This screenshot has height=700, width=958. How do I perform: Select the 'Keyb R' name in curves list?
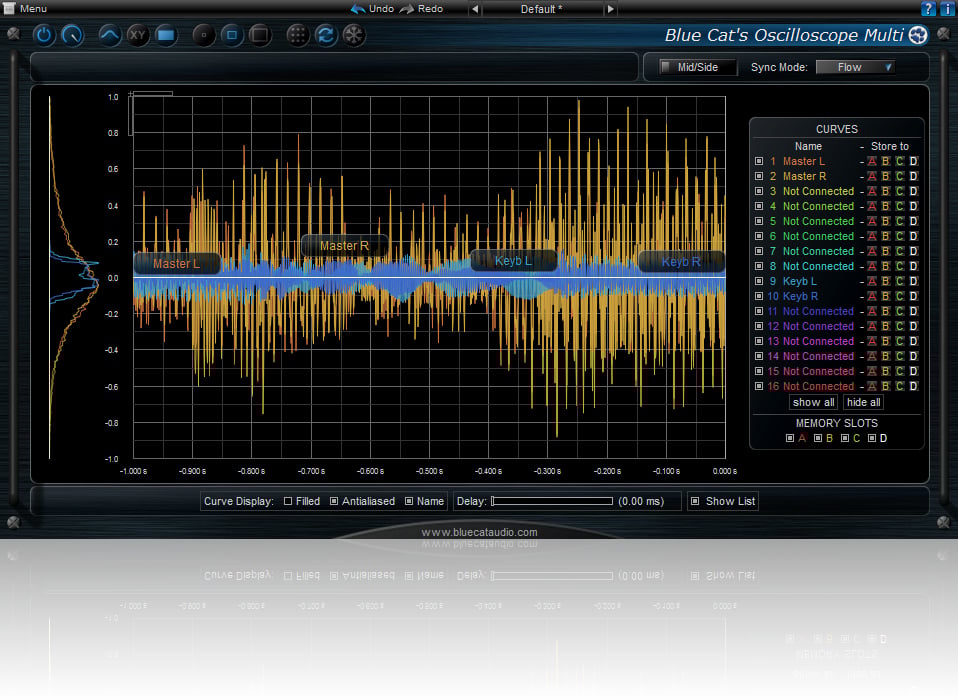pos(800,296)
